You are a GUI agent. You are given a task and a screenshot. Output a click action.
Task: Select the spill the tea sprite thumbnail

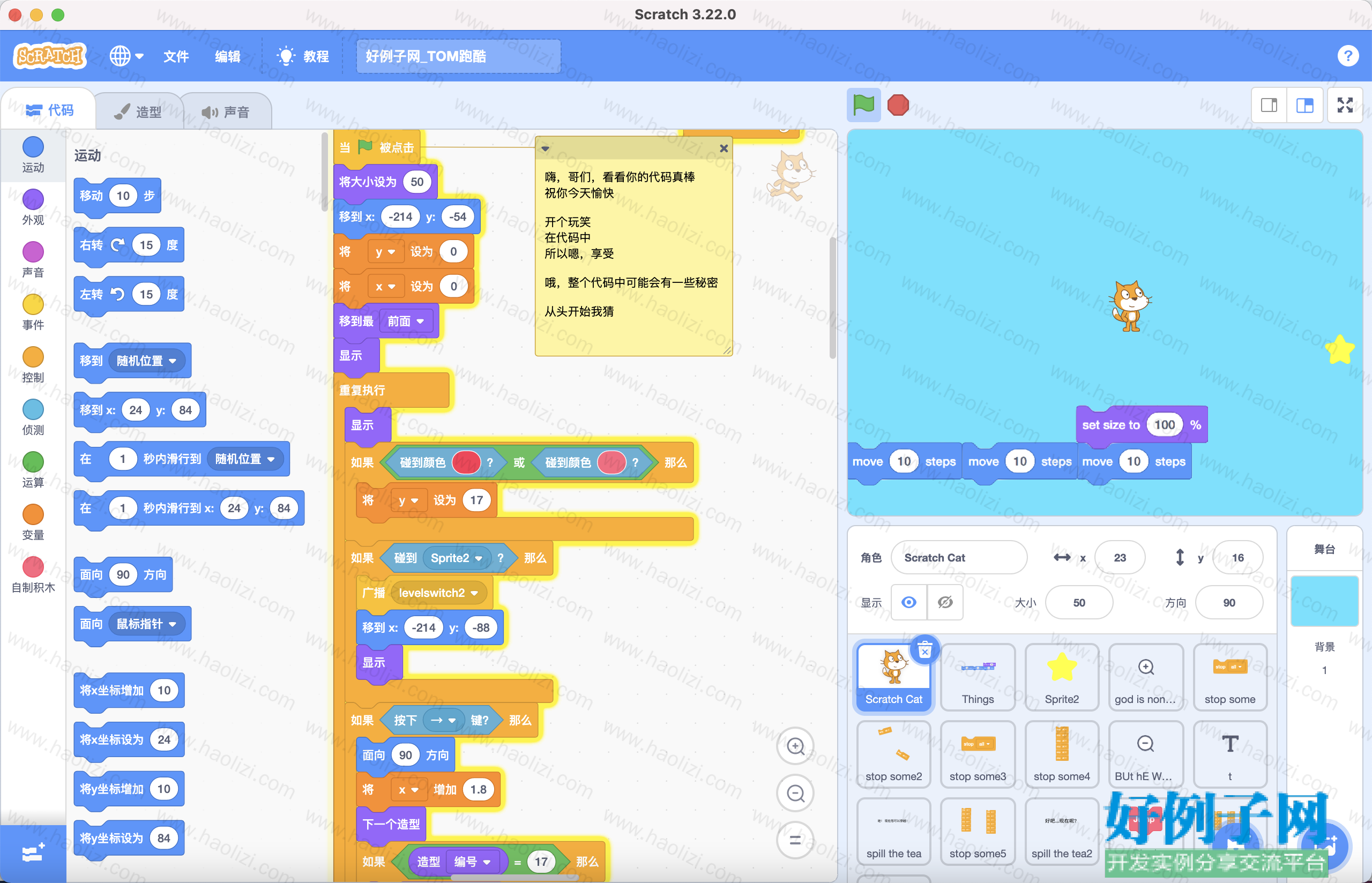coord(893,832)
